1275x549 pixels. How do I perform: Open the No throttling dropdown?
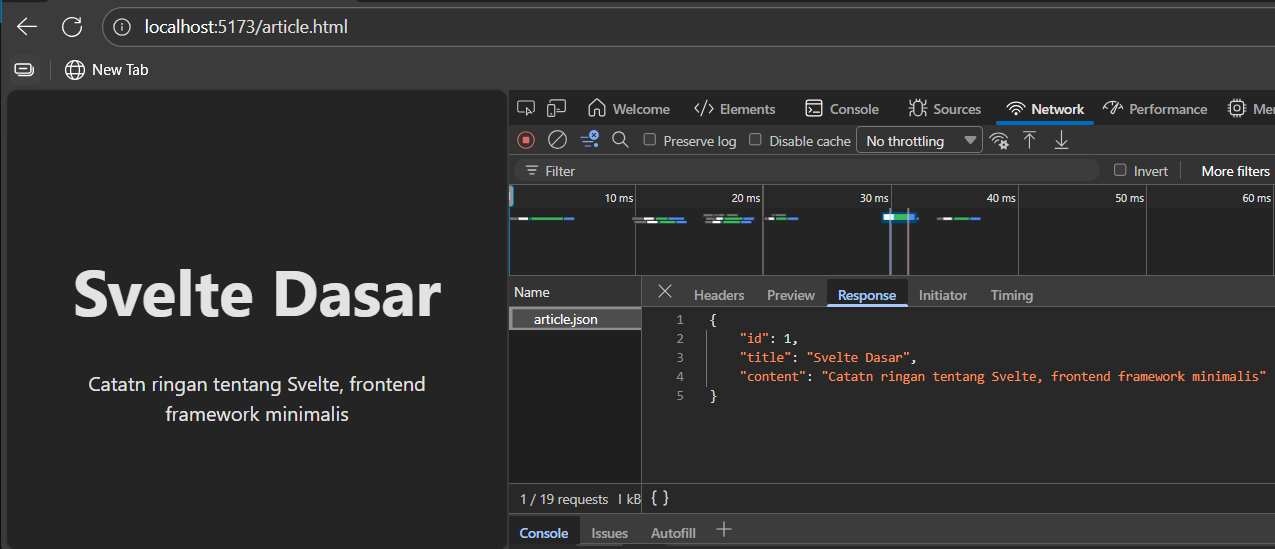(x=920, y=141)
